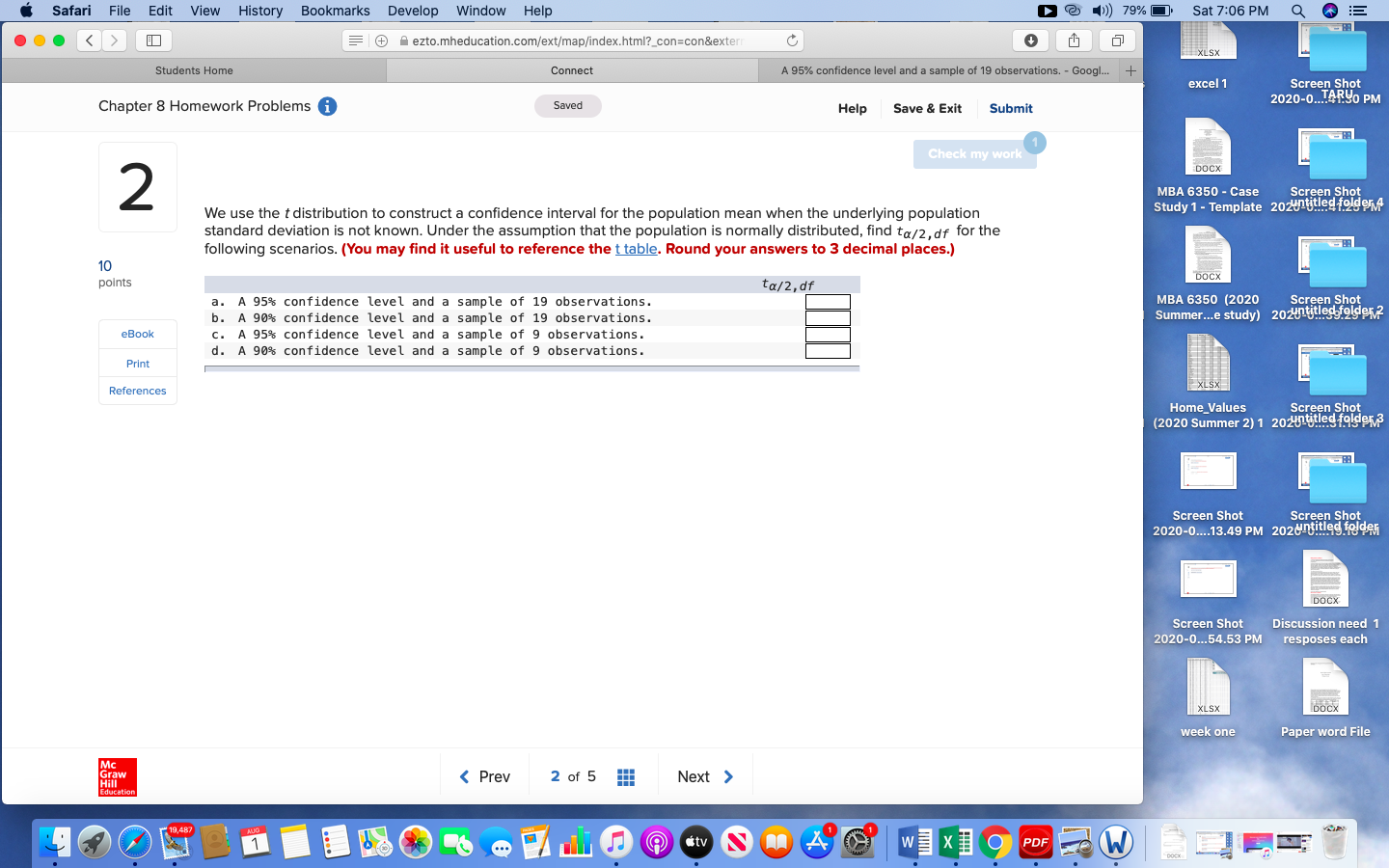Click the Safari share icon
This screenshot has width=1389, height=868.
[x=1074, y=41]
